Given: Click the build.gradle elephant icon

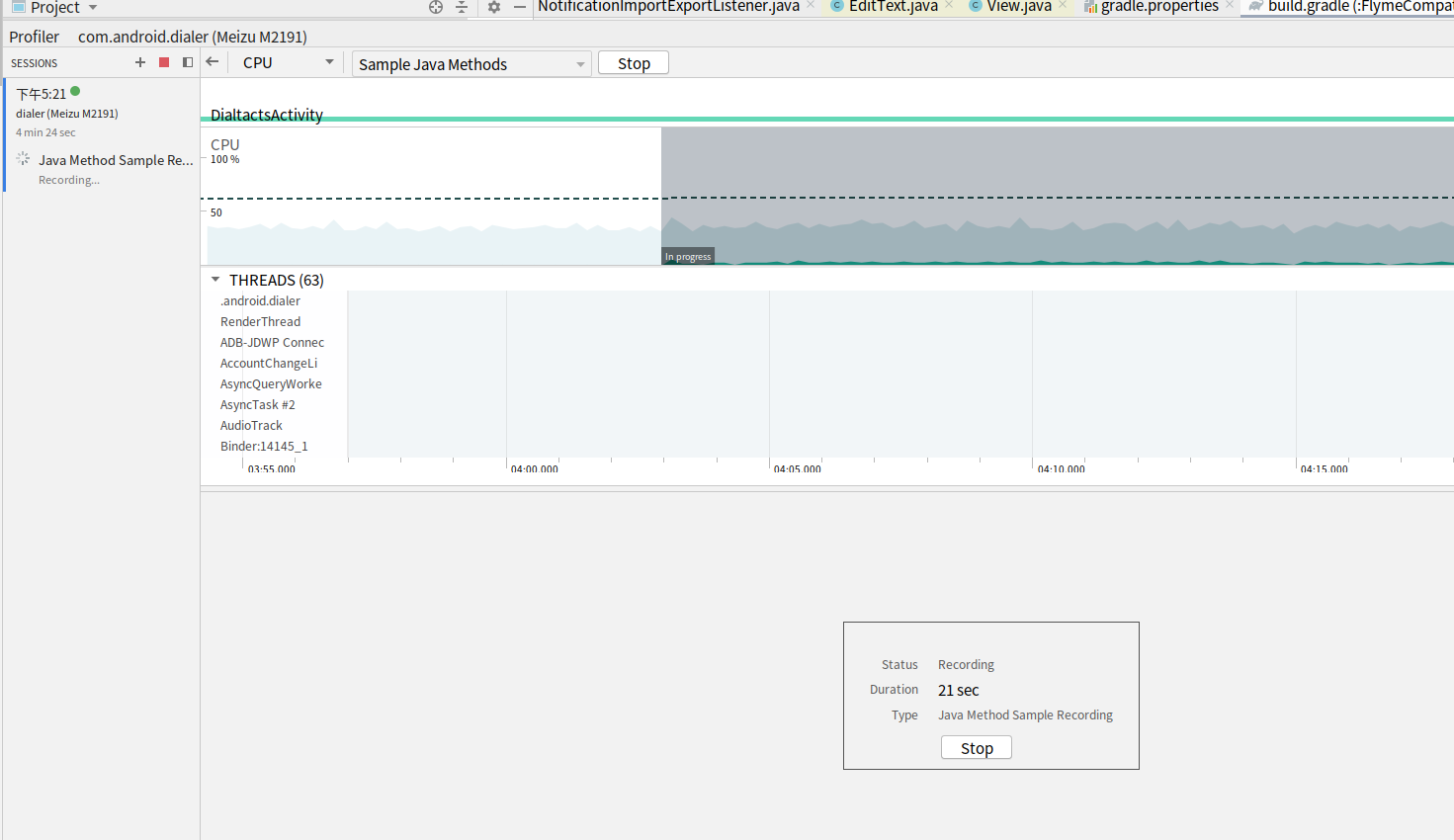Looking at the screenshot, I should [x=1256, y=6].
